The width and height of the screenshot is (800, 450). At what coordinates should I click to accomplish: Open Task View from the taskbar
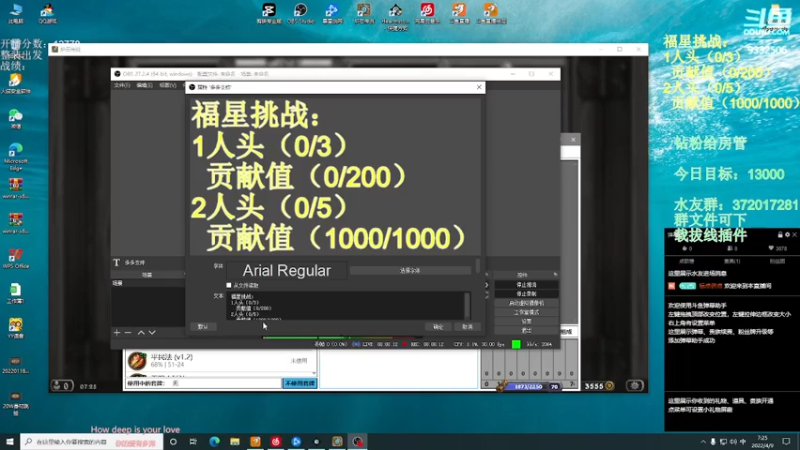coord(193,442)
